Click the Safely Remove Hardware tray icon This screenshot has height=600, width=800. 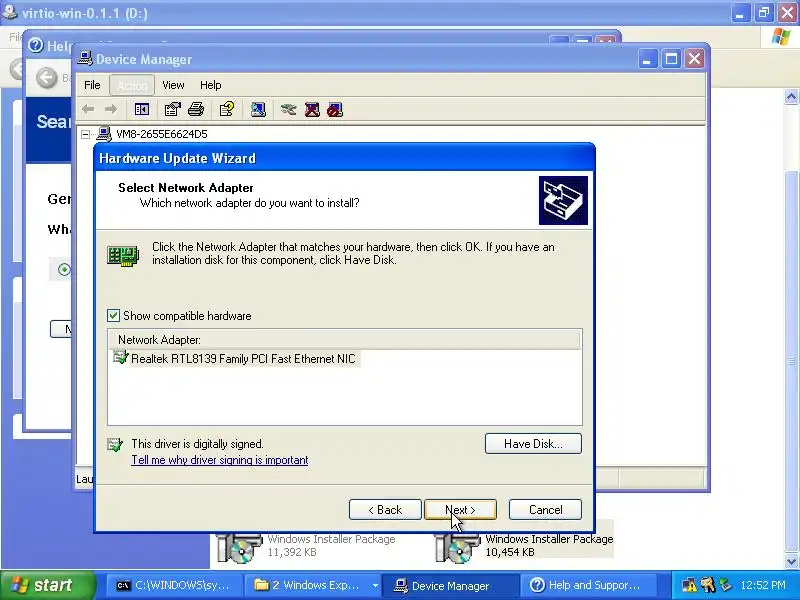coord(724,585)
